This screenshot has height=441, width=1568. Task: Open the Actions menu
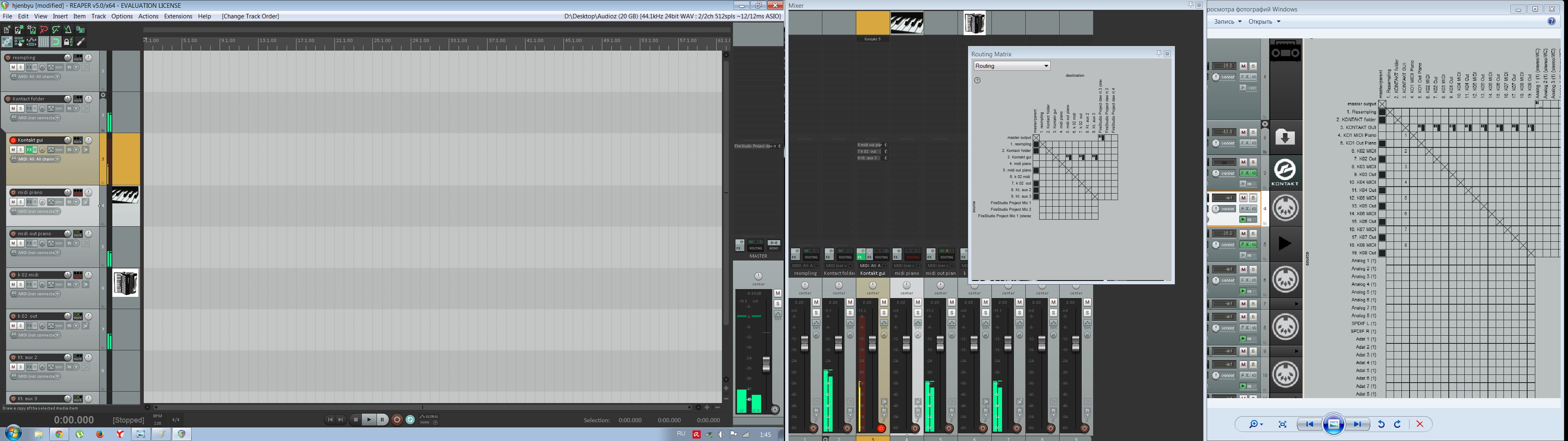(149, 16)
